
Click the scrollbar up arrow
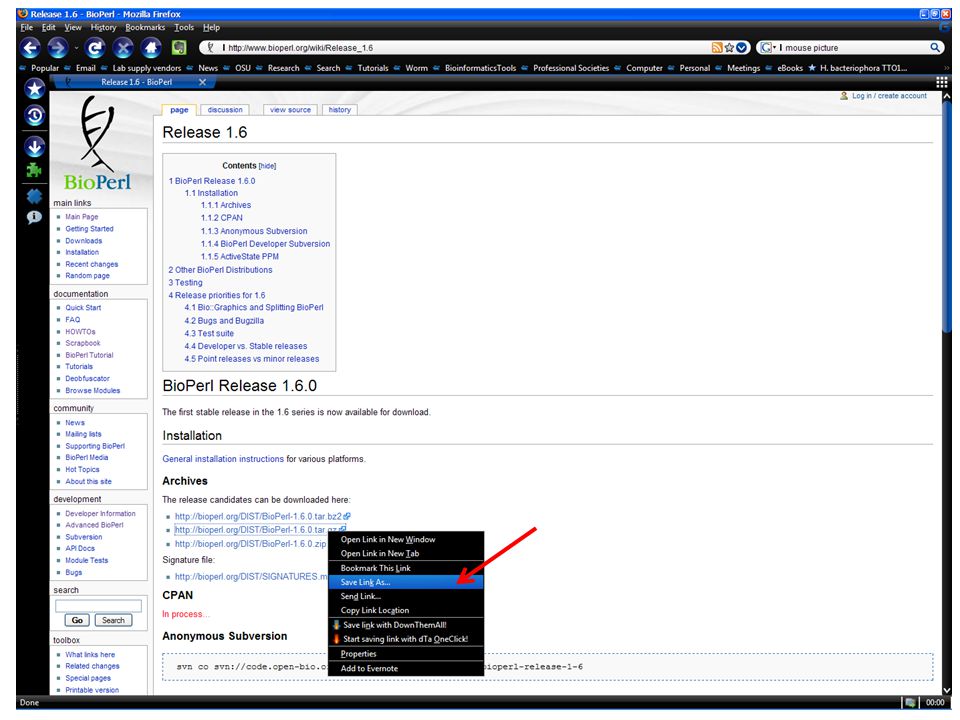(947, 96)
